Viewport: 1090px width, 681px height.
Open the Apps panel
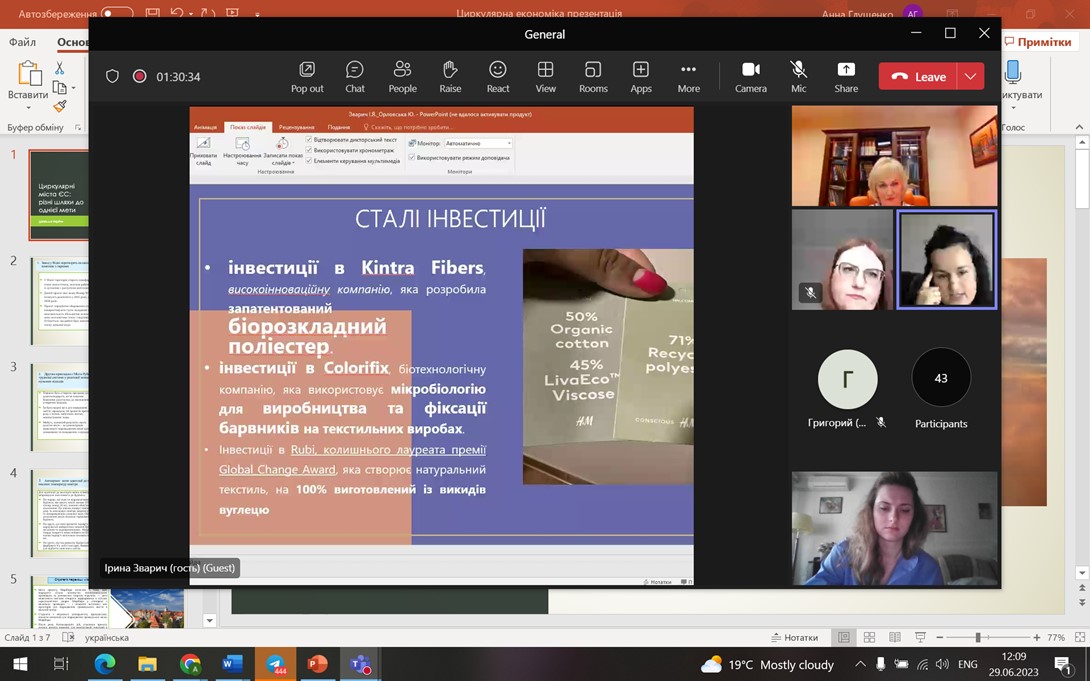point(640,76)
